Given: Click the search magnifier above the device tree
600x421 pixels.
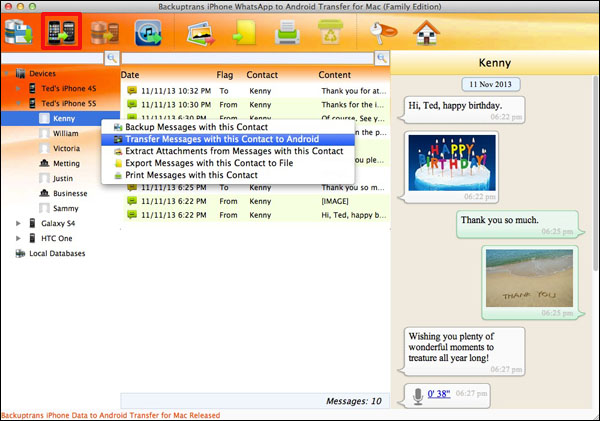Looking at the screenshot, I should (x=112, y=58).
